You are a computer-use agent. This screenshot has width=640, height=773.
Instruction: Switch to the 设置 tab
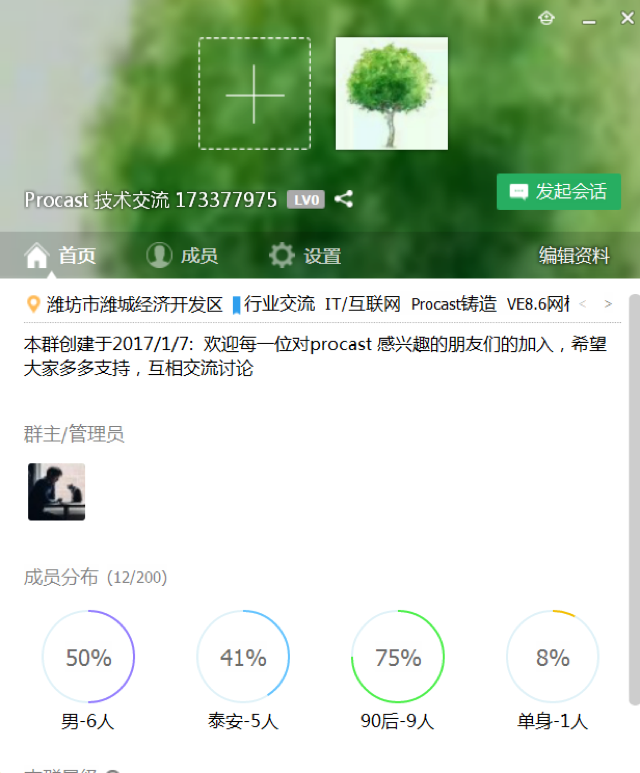[305, 256]
